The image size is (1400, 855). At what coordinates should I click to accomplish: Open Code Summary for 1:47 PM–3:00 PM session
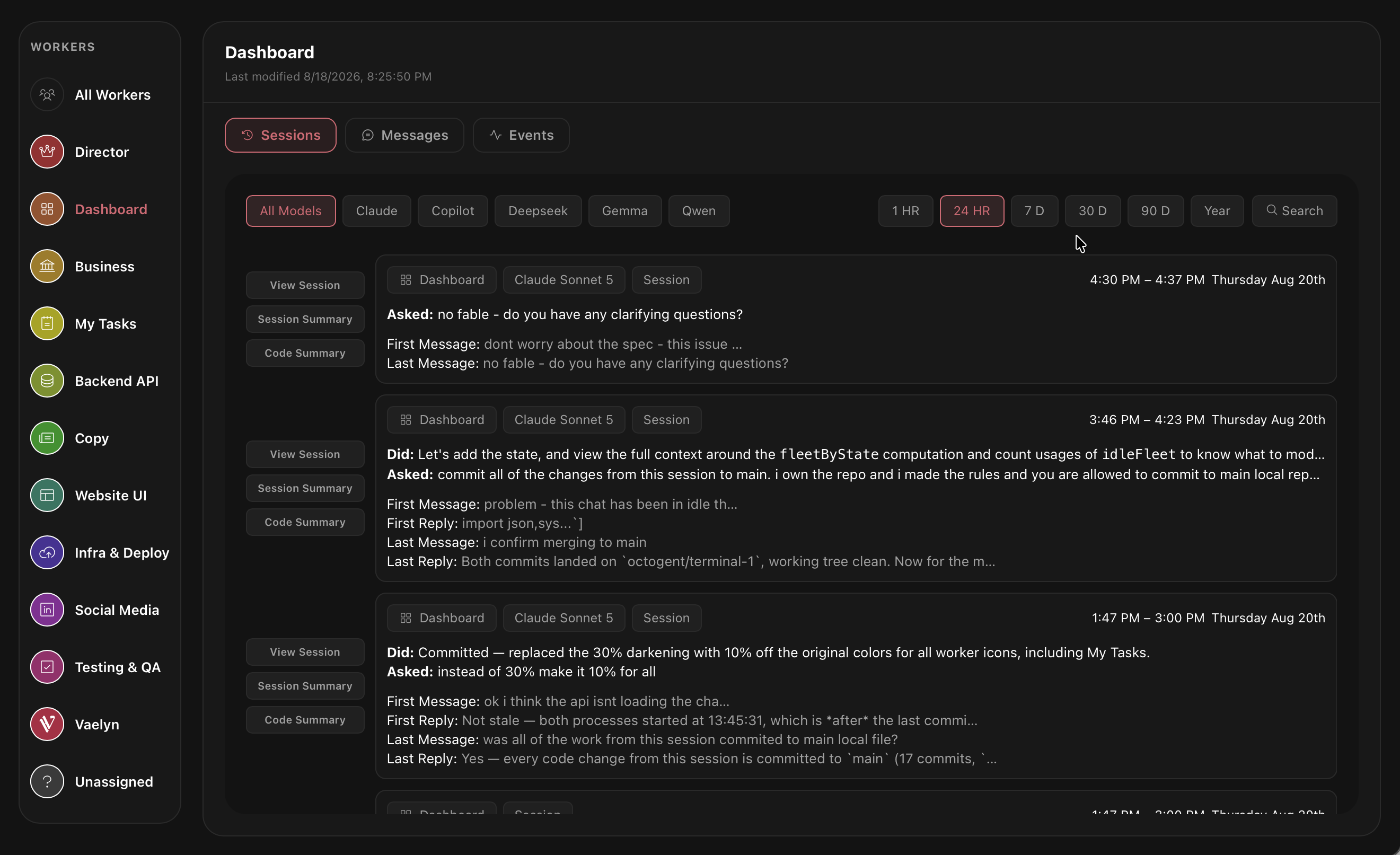click(305, 720)
